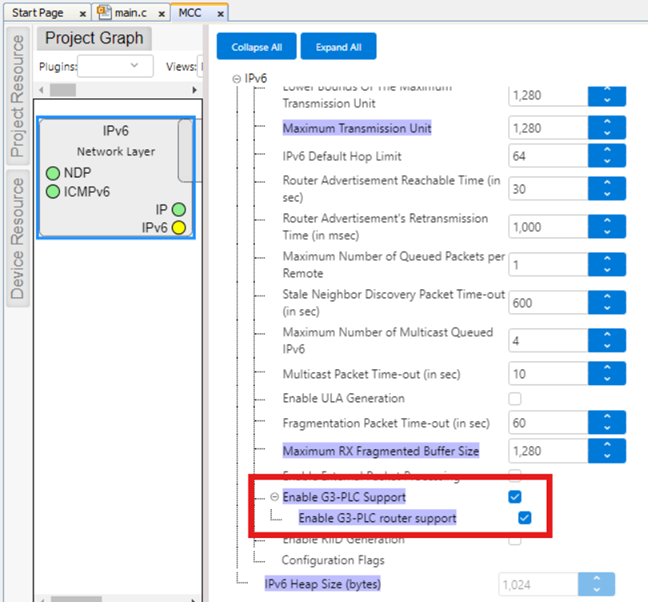648x602 pixels.
Task: Click the main.c file icon
Action: point(103,12)
